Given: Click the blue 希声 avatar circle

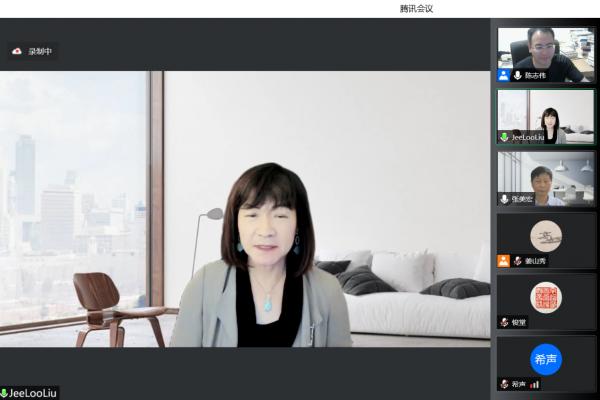Looking at the screenshot, I should click(545, 358).
